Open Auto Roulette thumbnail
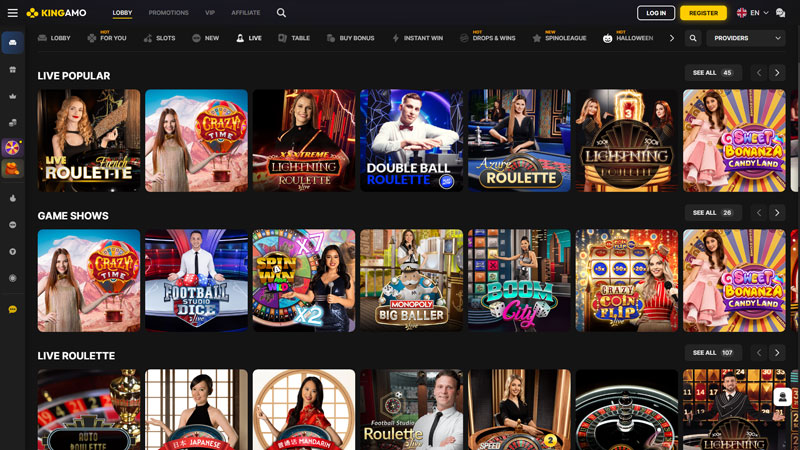The image size is (800, 450). click(89, 410)
